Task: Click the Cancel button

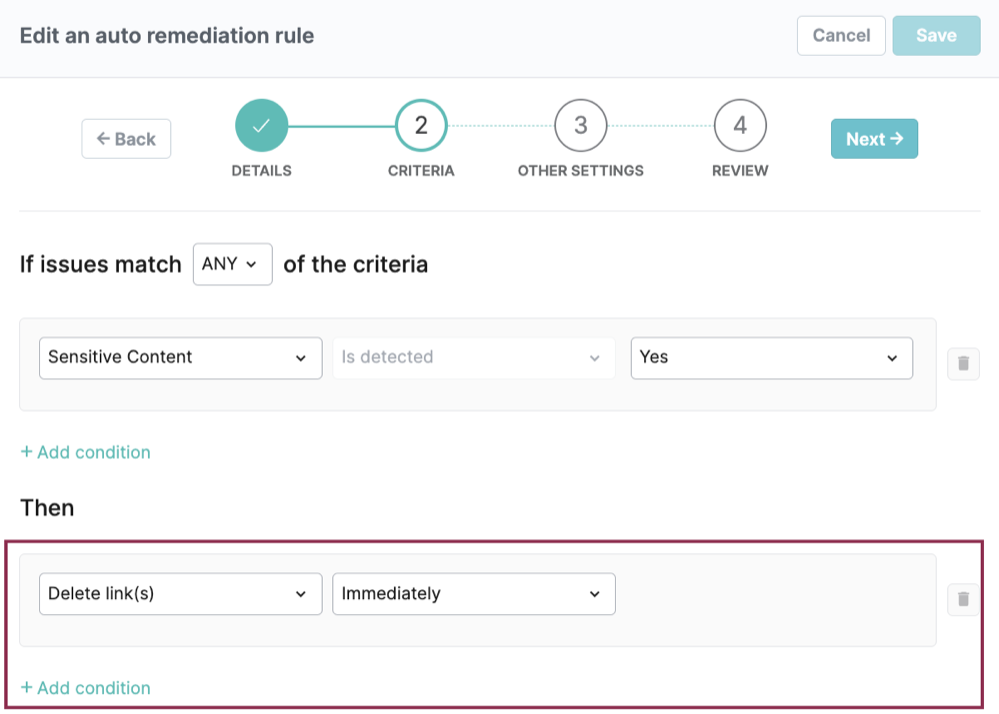Action: pos(841,36)
